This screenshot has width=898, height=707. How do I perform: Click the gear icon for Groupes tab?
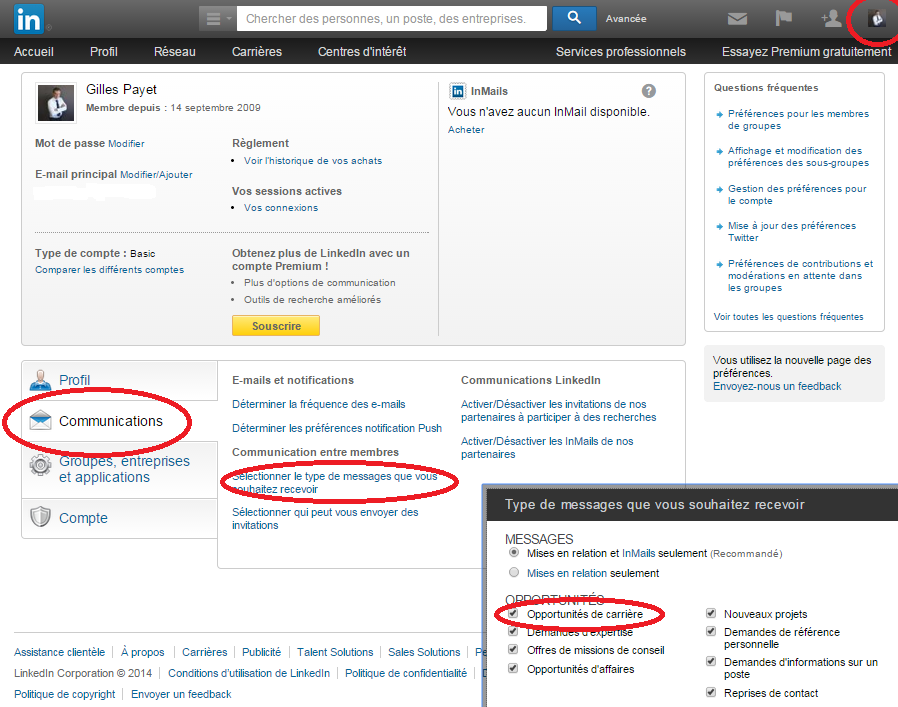[40, 465]
